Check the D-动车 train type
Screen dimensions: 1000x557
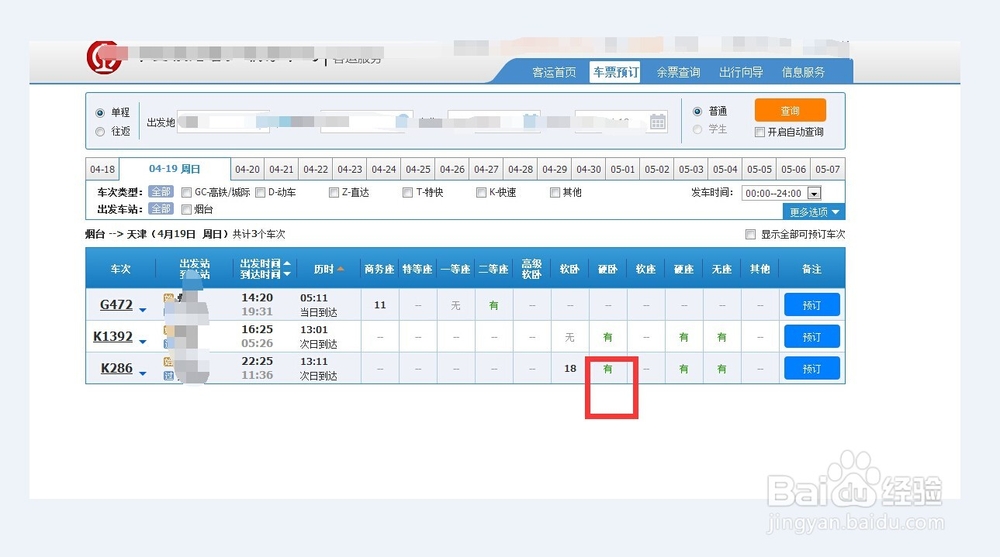pos(260,193)
